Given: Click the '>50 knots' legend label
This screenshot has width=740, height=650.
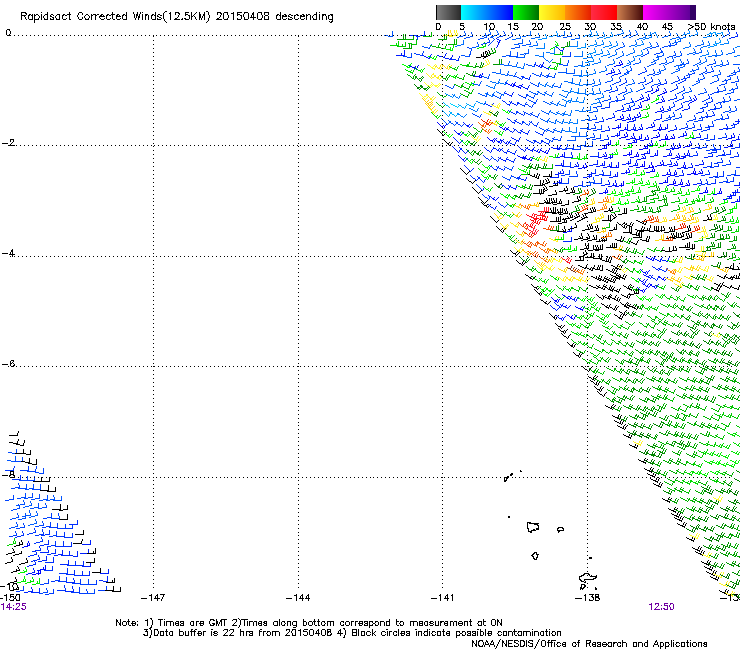Looking at the screenshot, I should pos(711,27).
